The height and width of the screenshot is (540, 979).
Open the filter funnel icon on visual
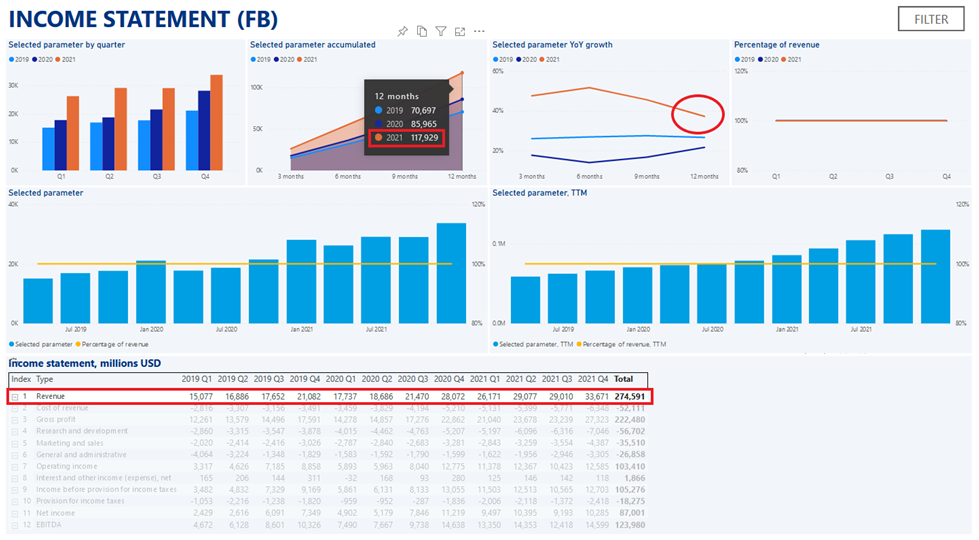click(441, 32)
